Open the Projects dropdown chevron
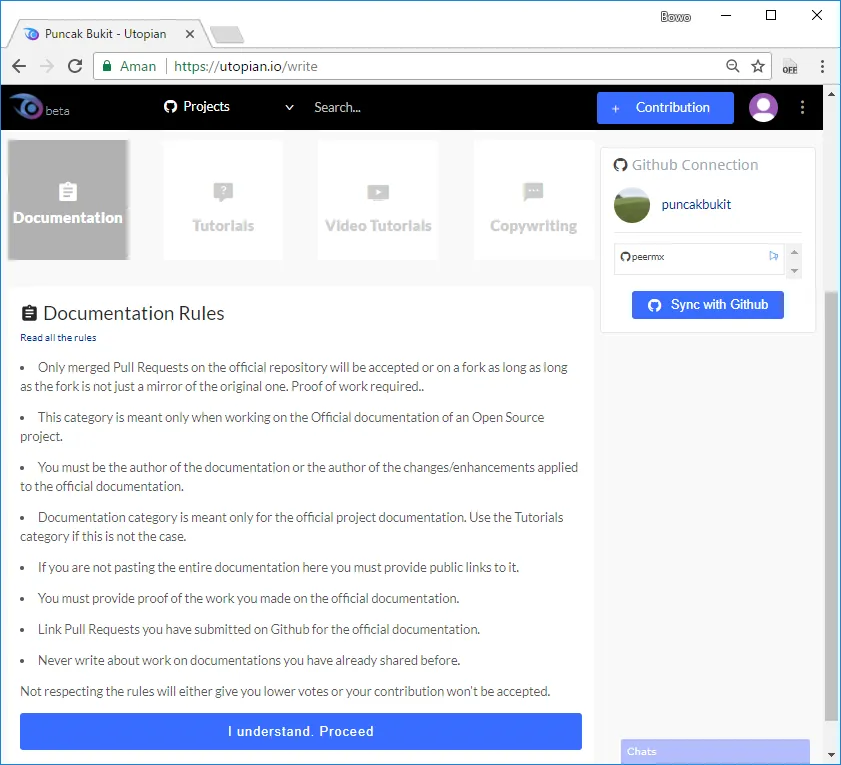This screenshot has height=765, width=841. [289, 107]
